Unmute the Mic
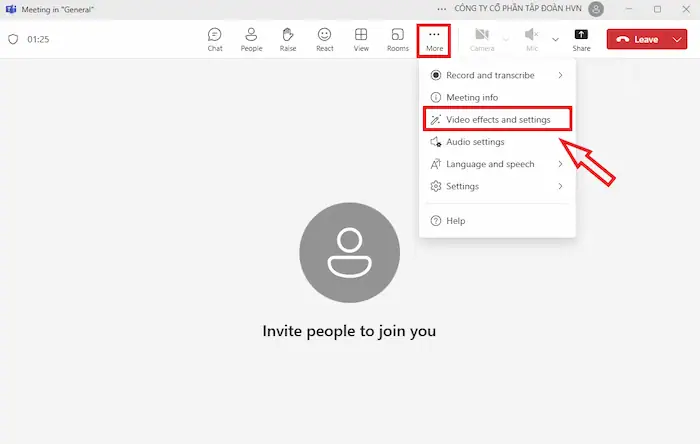Screen dimensions: 700x444 coord(532,39)
